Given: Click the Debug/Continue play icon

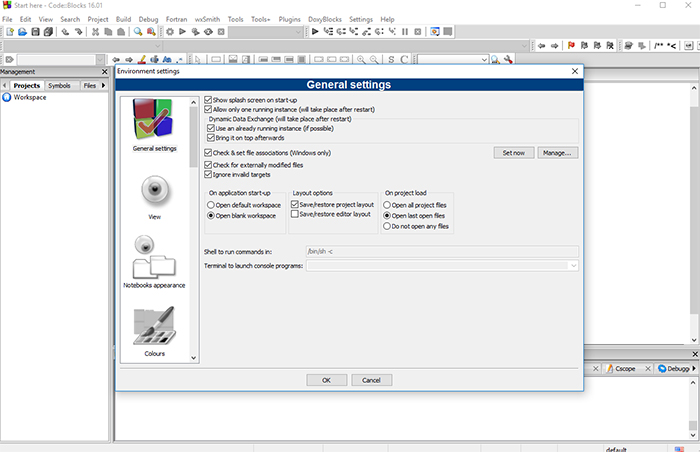Looking at the screenshot, I should click(x=315, y=32).
